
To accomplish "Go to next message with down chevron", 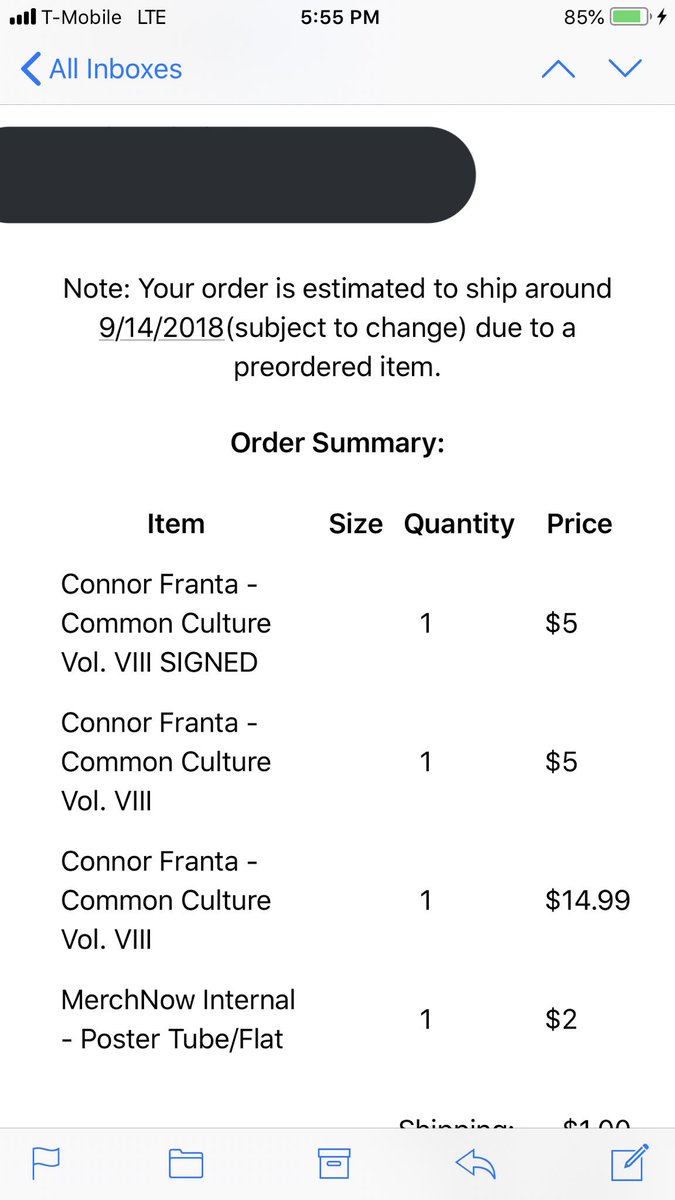I will 624,69.
